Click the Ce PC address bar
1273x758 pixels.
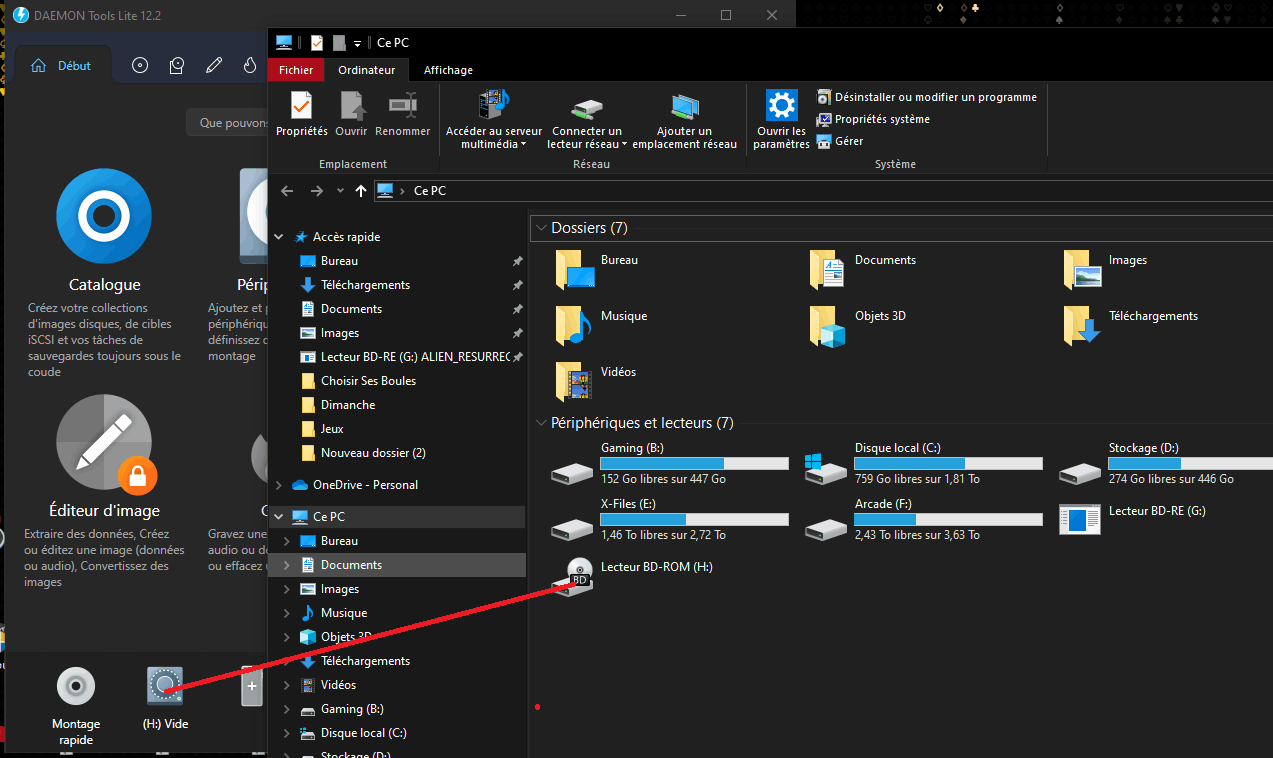822,191
